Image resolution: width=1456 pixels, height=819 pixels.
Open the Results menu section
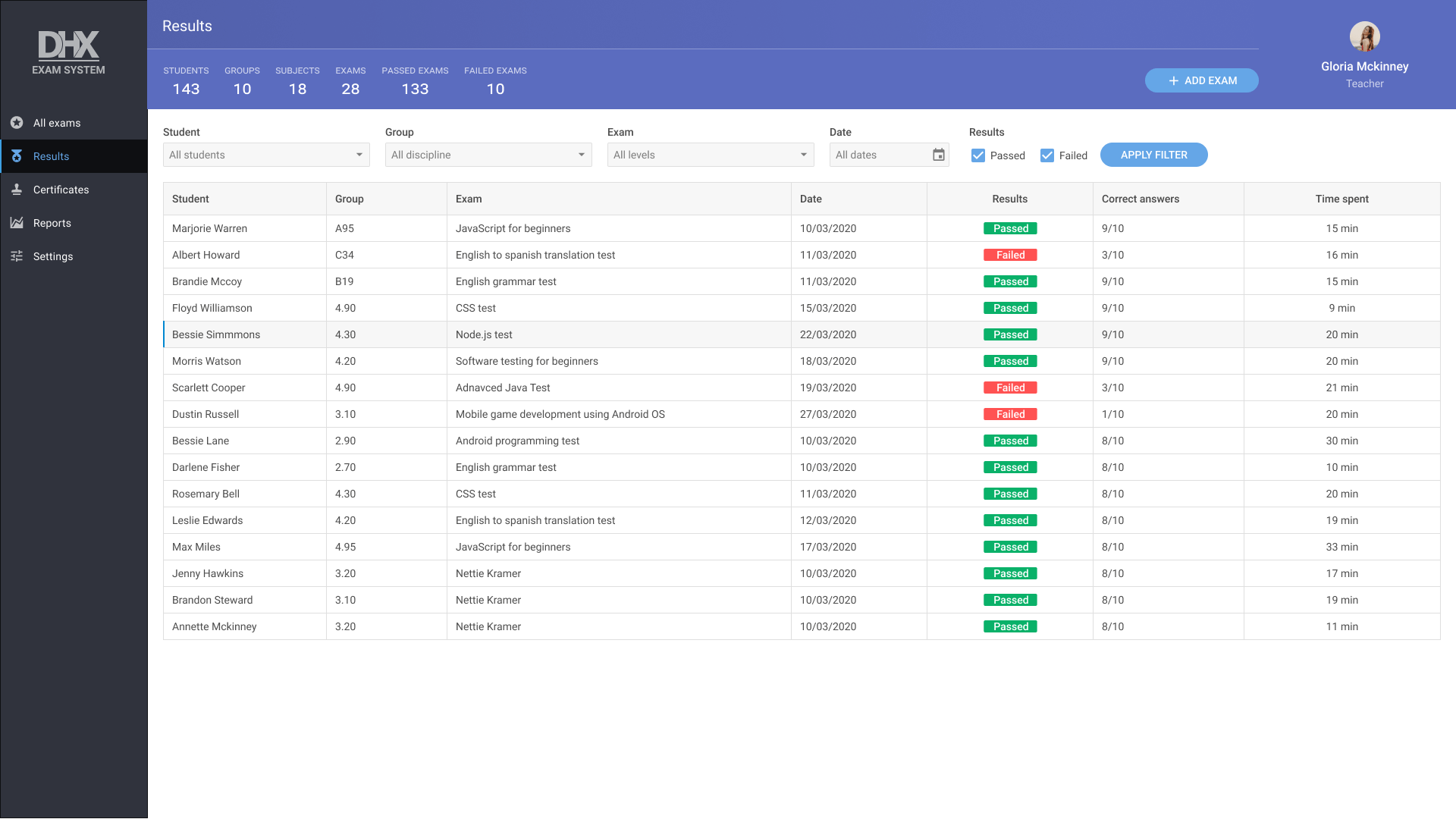[74, 156]
